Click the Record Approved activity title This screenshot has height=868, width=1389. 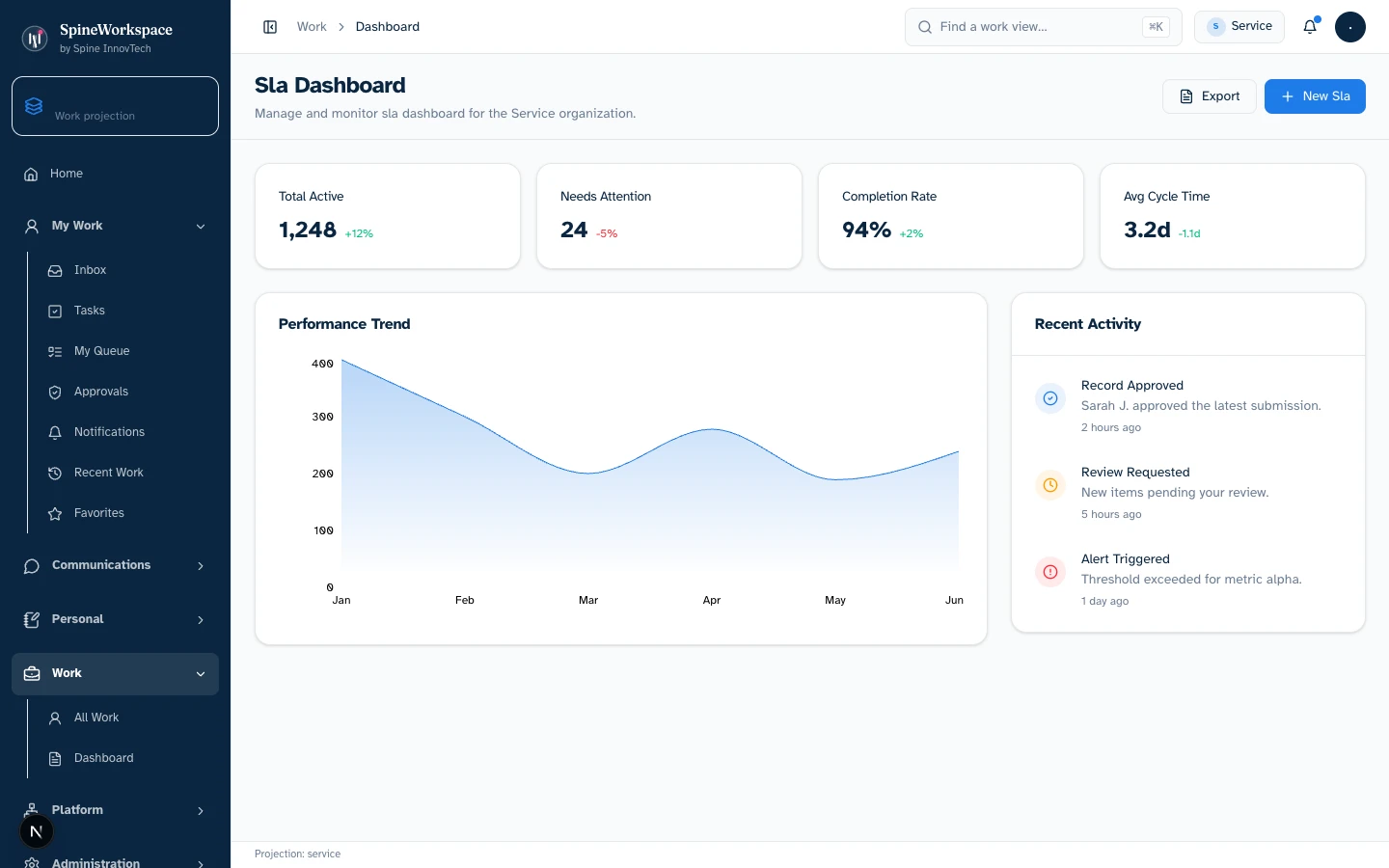pos(1132,386)
